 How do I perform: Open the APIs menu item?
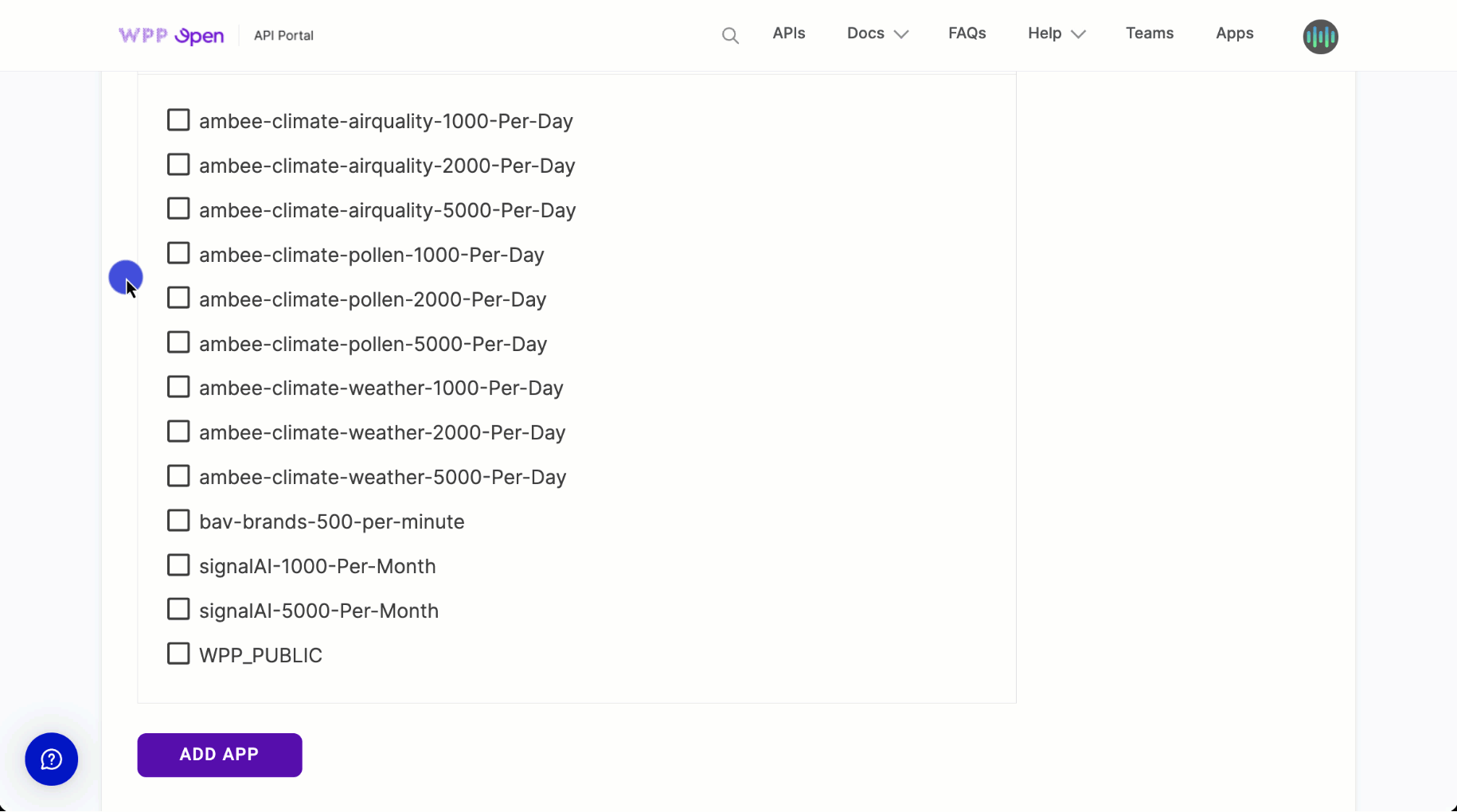(788, 33)
